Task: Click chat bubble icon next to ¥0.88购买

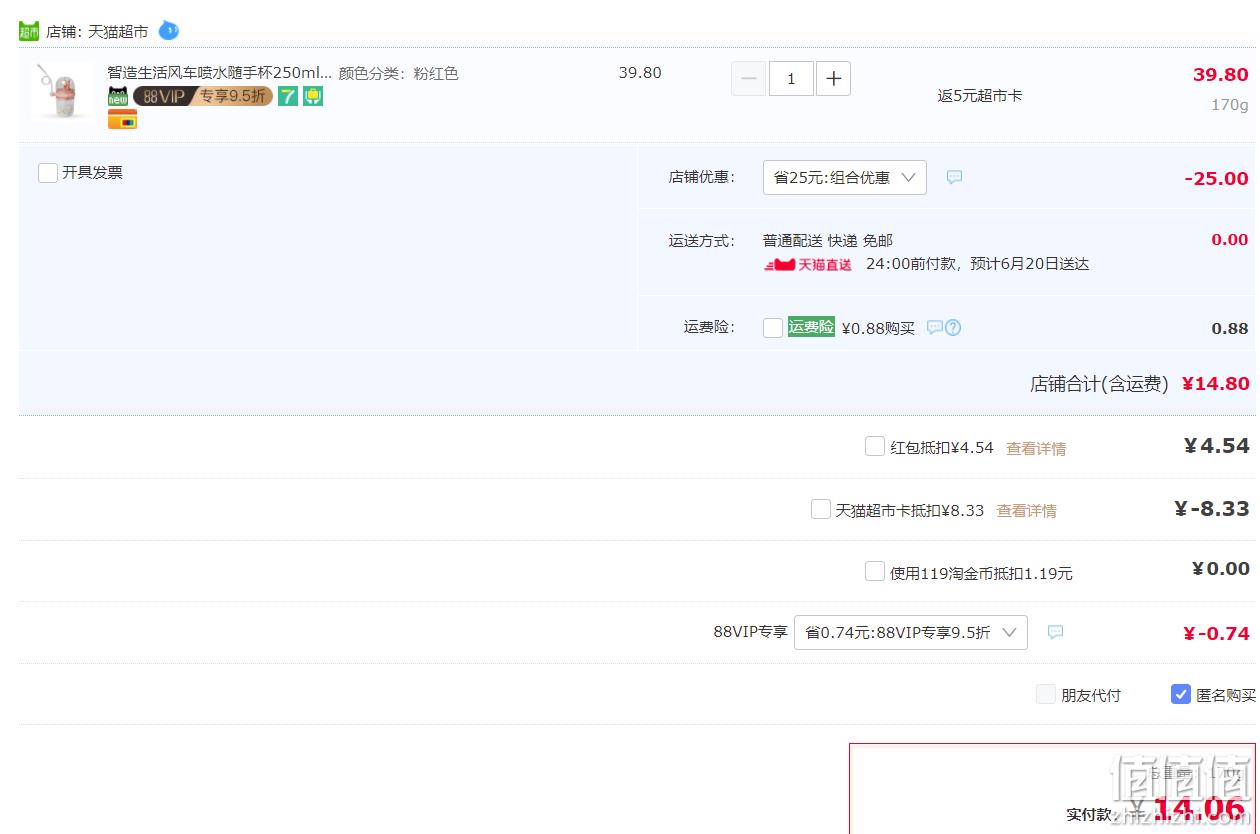Action: point(934,327)
